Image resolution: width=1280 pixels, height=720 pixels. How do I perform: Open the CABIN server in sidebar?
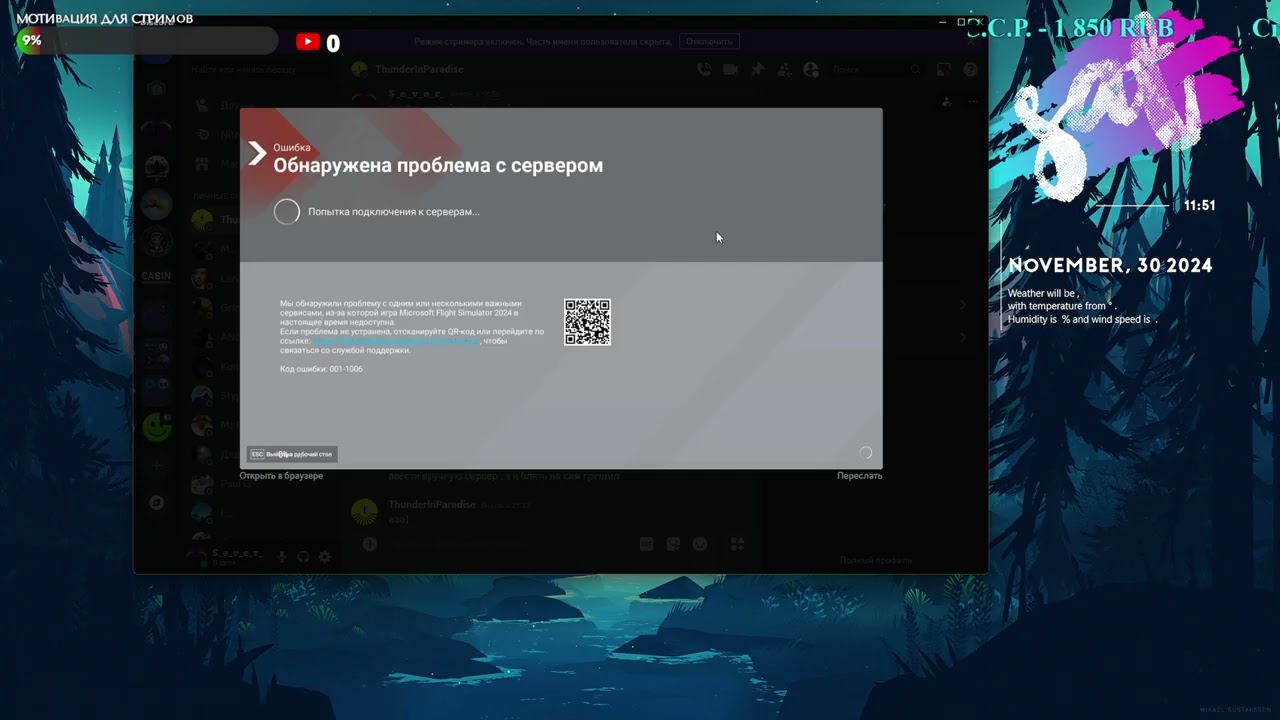(156, 276)
